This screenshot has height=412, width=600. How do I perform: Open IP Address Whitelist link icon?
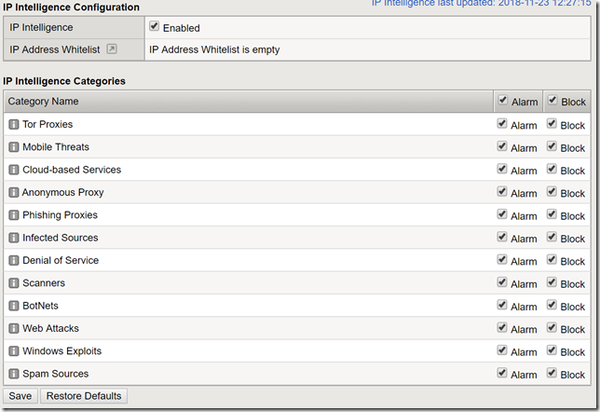[x=112, y=48]
